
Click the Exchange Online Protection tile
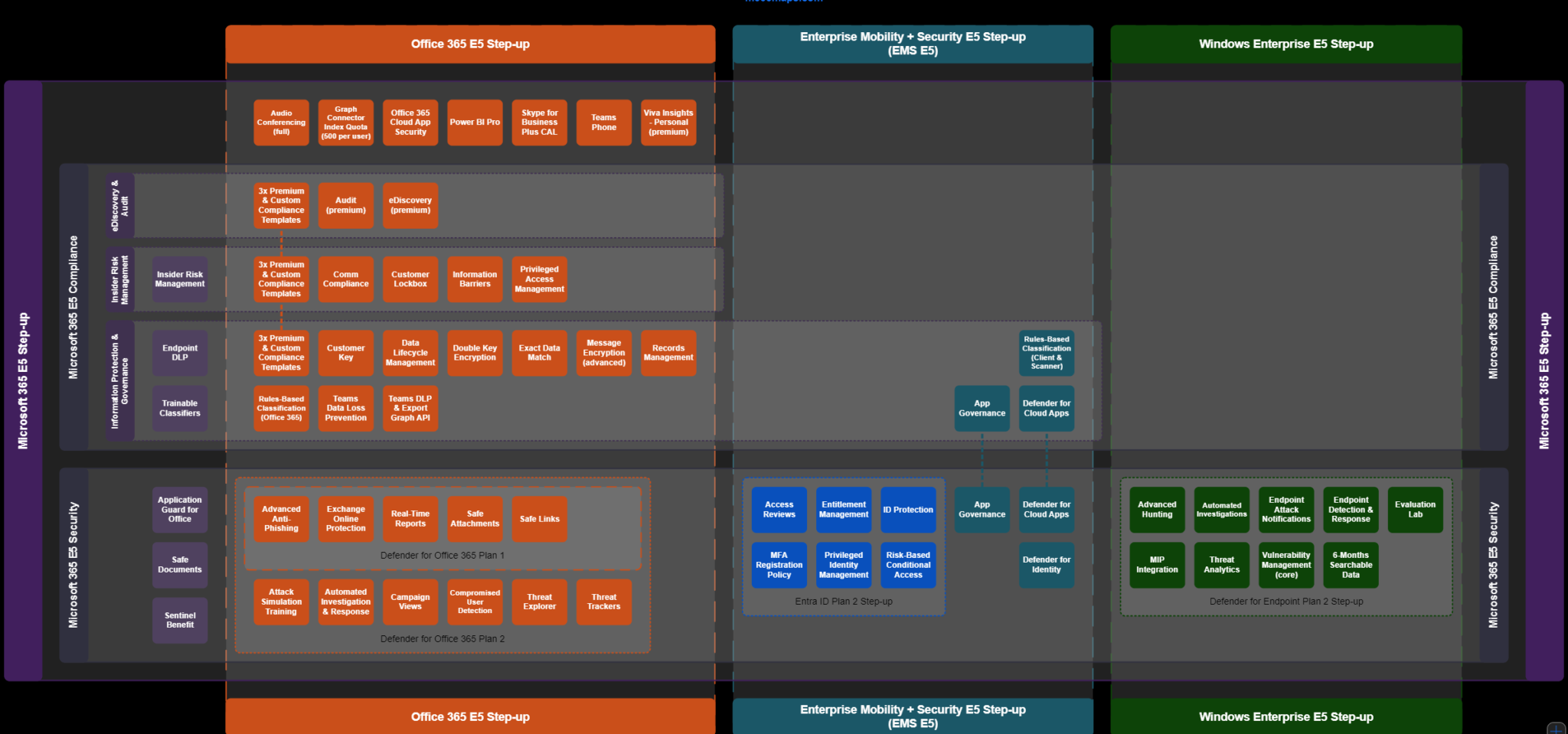pos(346,519)
